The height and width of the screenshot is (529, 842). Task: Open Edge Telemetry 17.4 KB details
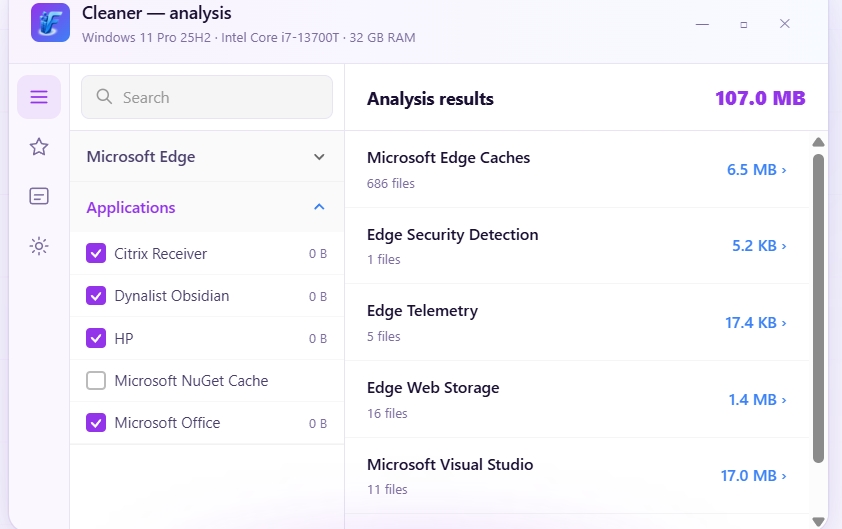(x=756, y=323)
